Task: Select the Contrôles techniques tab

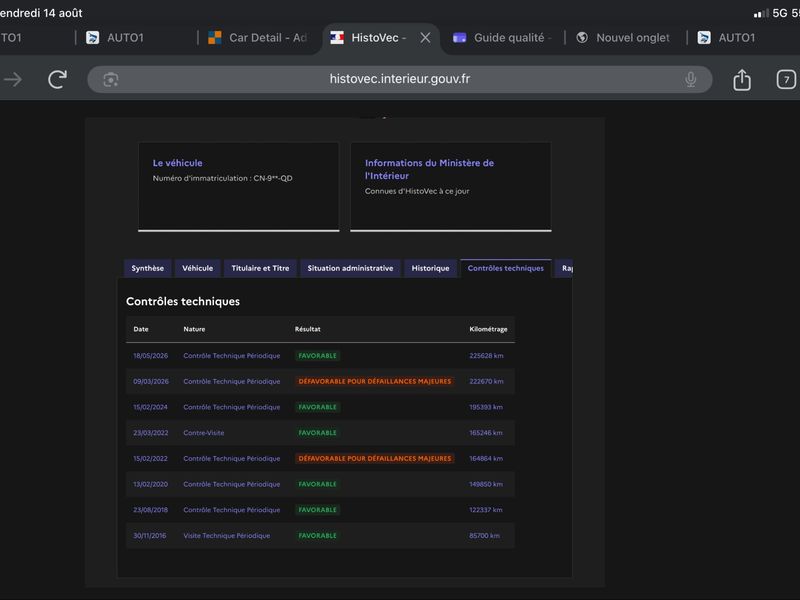Action: point(506,268)
